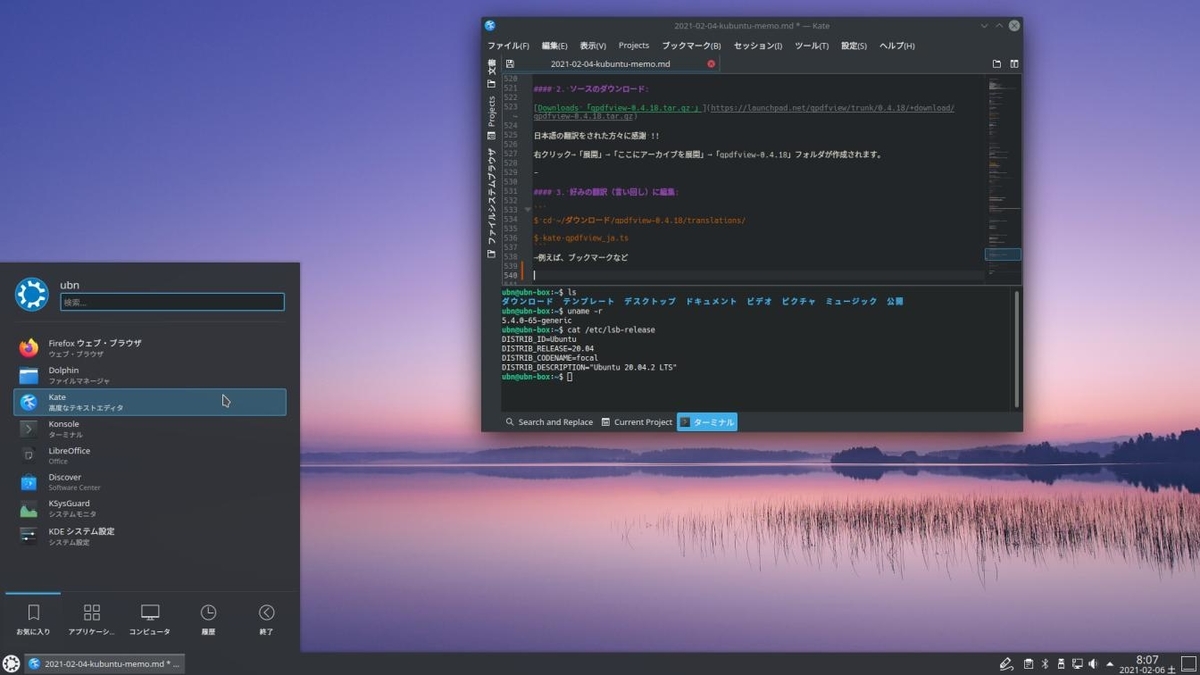Open 表示(V) menu in Kate

pos(593,46)
